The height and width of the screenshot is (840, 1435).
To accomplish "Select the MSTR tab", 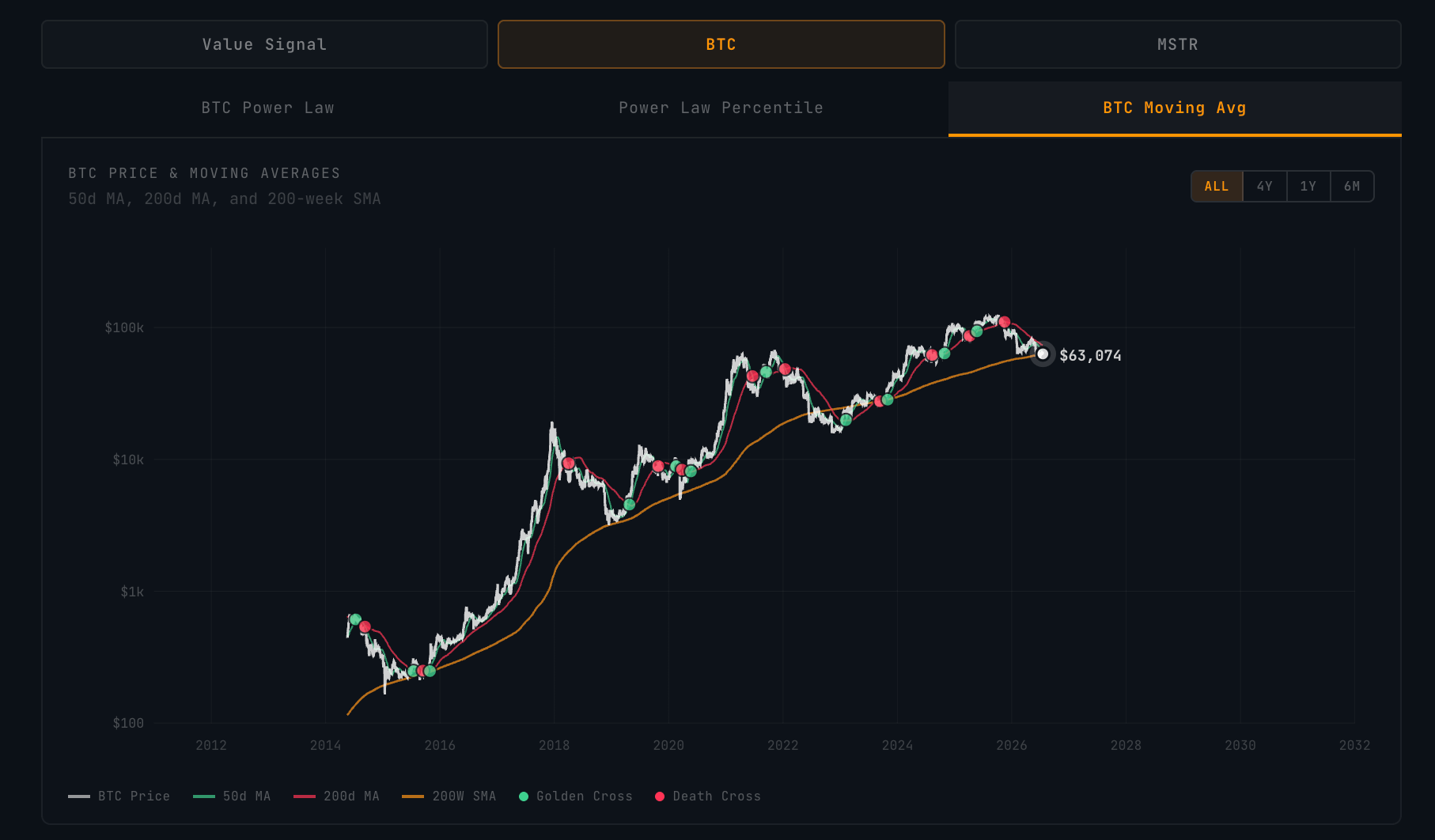I will click(x=1178, y=44).
